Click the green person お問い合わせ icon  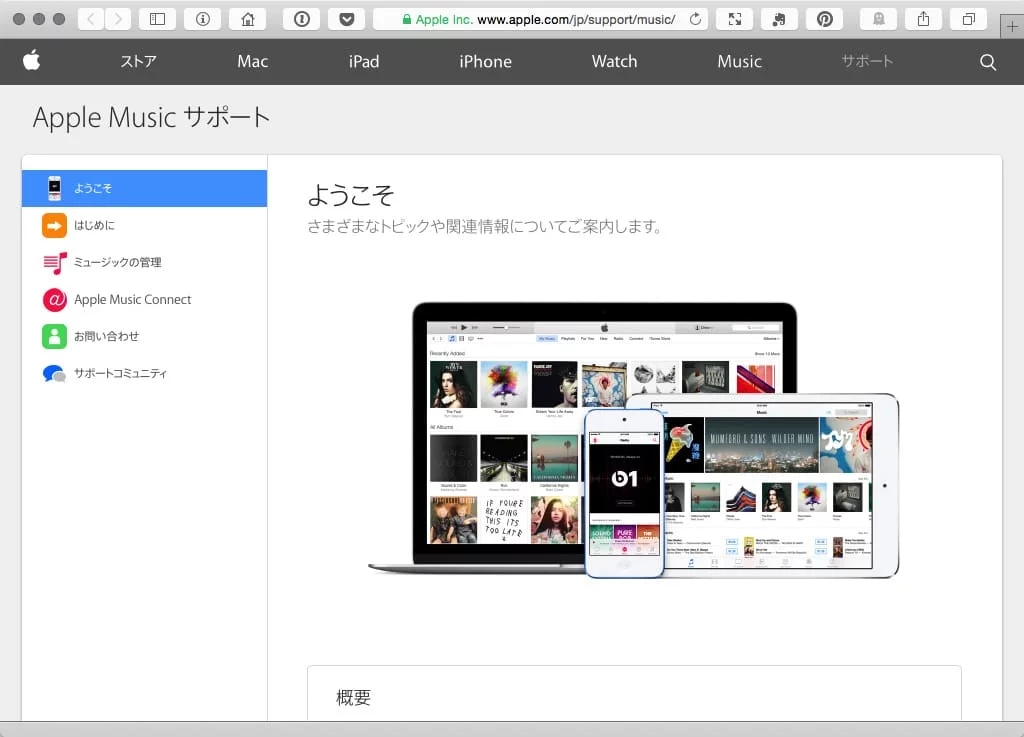tap(54, 337)
